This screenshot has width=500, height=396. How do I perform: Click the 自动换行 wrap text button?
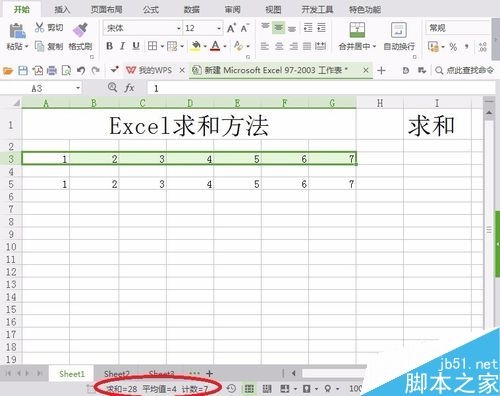(399, 37)
